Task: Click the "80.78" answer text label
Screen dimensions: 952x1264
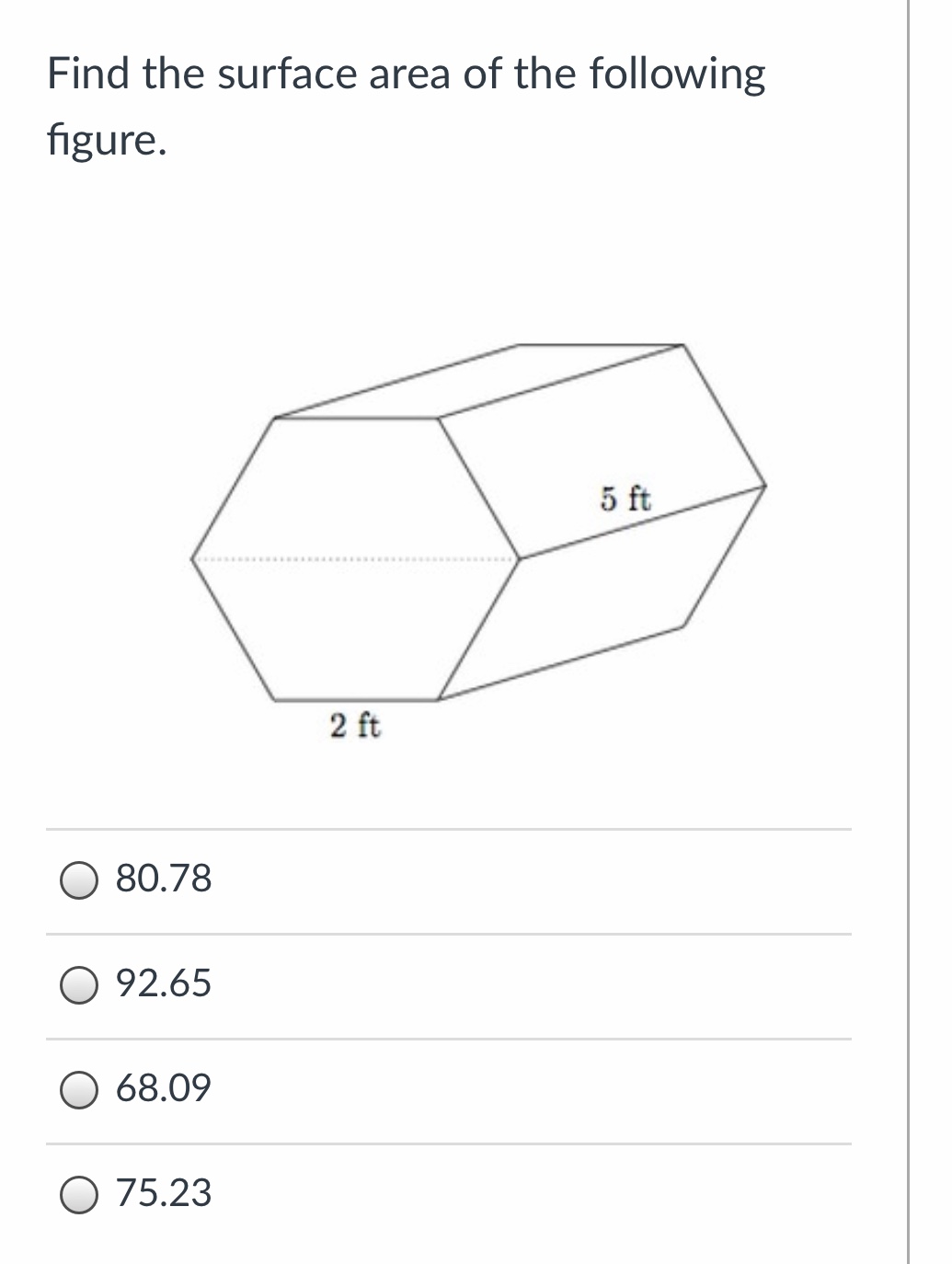Action: [164, 879]
